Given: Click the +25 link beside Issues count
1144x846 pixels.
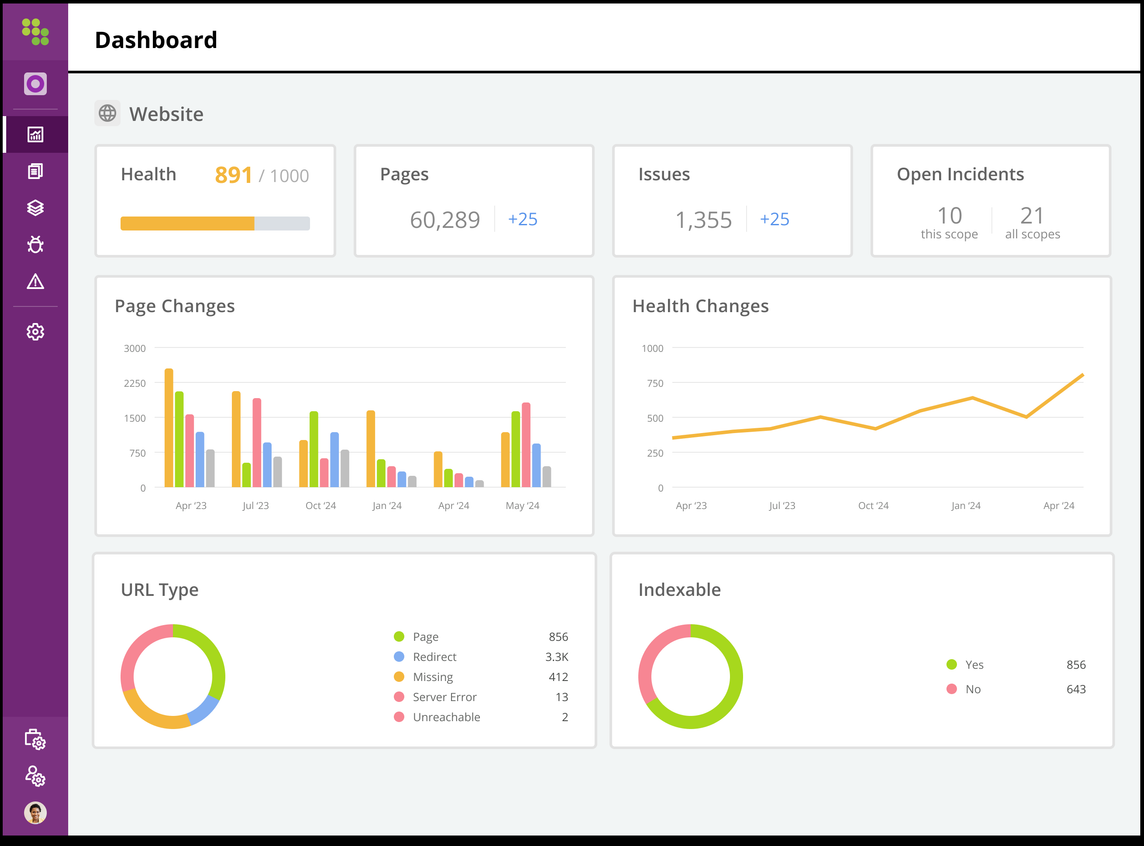Looking at the screenshot, I should click(775, 219).
